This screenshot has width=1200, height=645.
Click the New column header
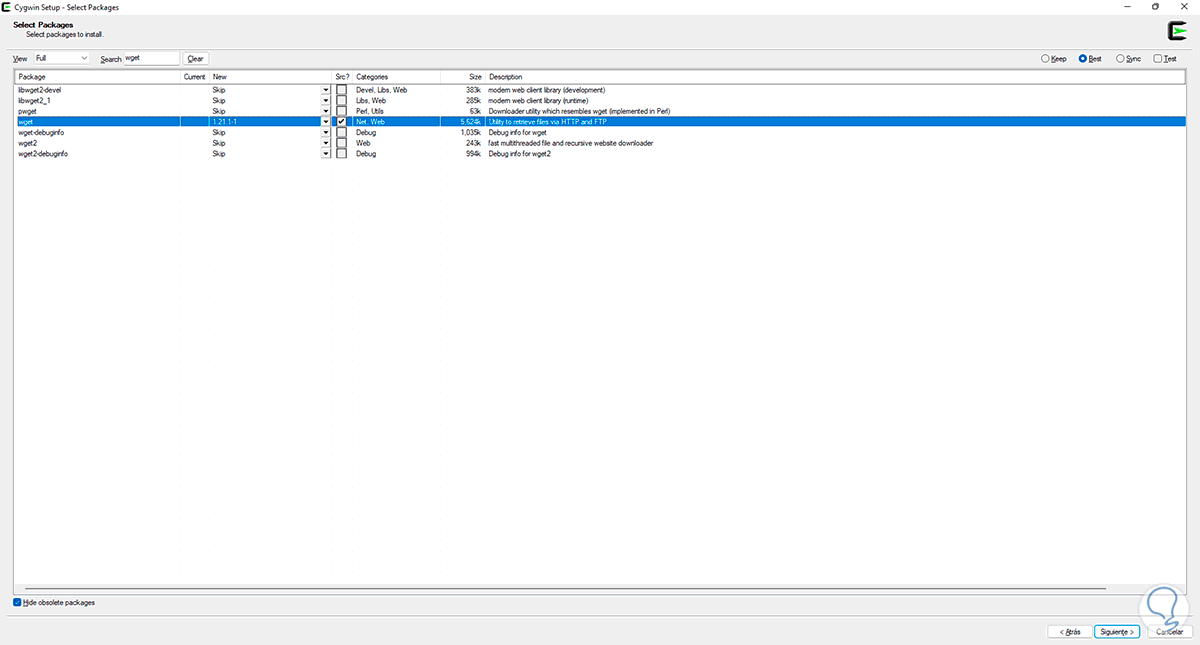point(270,77)
